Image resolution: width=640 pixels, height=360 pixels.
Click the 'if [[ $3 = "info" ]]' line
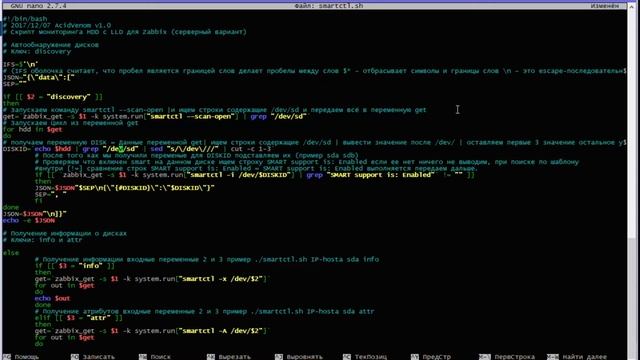[x=75, y=266]
